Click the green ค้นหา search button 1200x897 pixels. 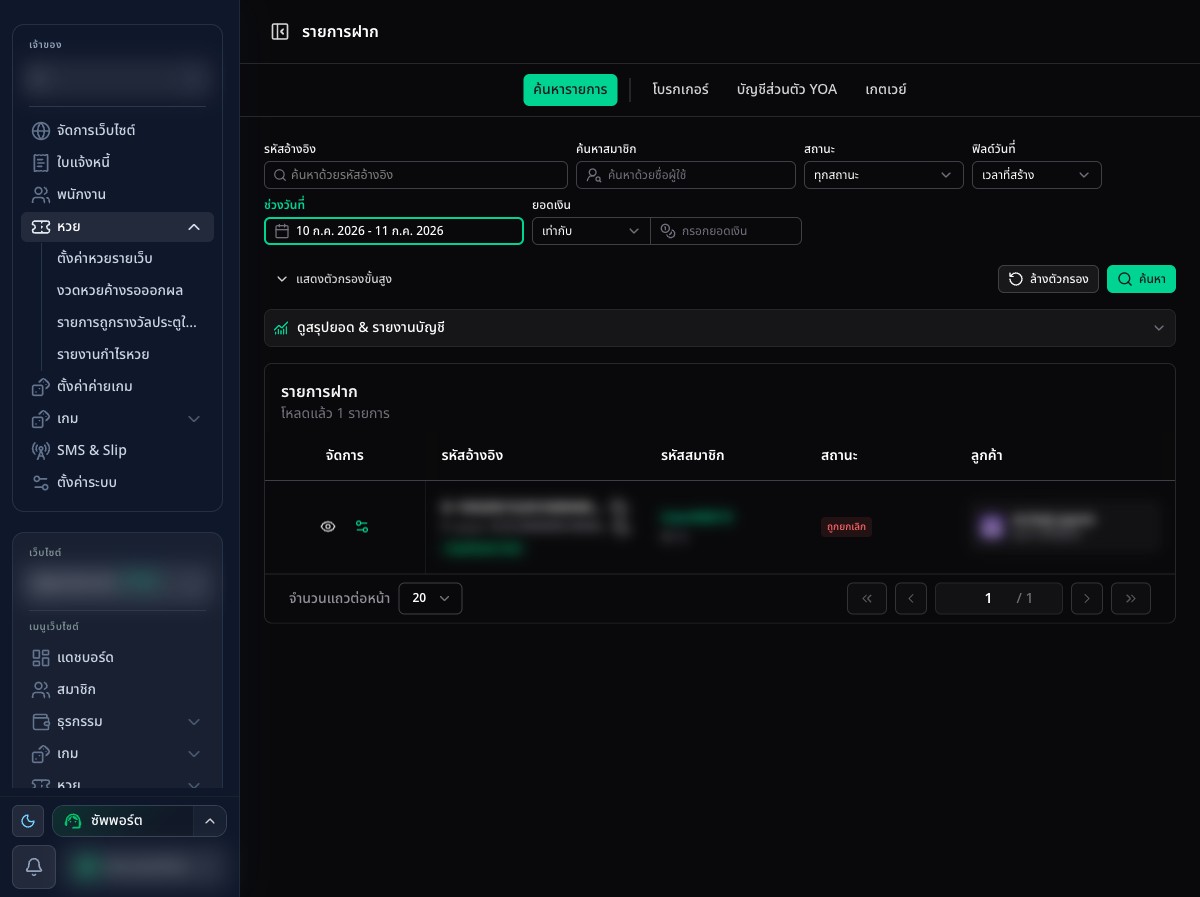(1141, 279)
